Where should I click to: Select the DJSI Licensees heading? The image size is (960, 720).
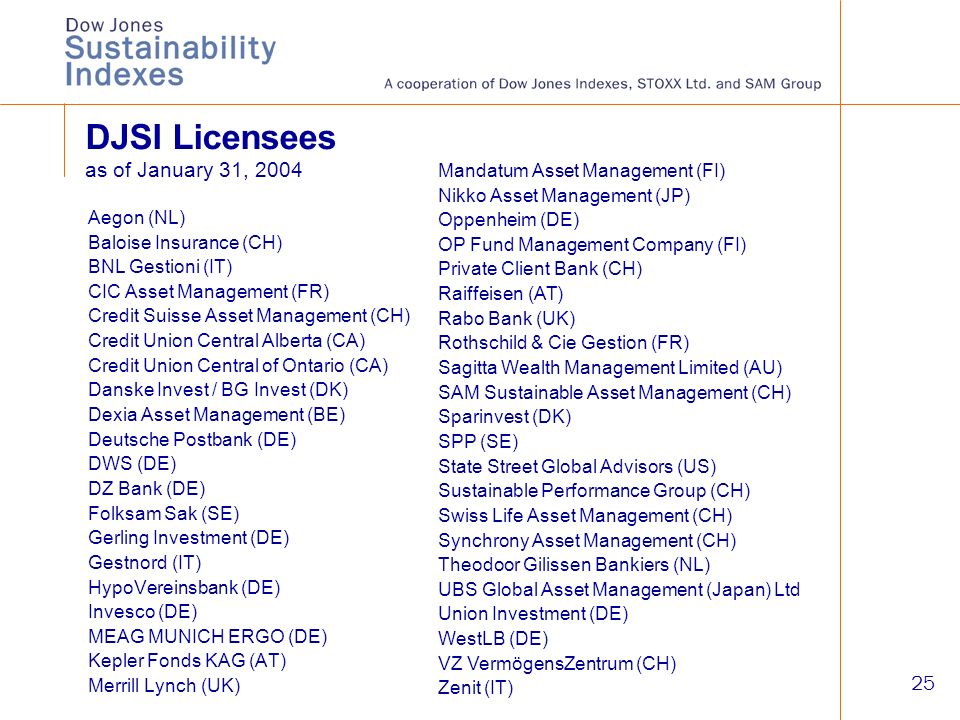click(x=211, y=137)
